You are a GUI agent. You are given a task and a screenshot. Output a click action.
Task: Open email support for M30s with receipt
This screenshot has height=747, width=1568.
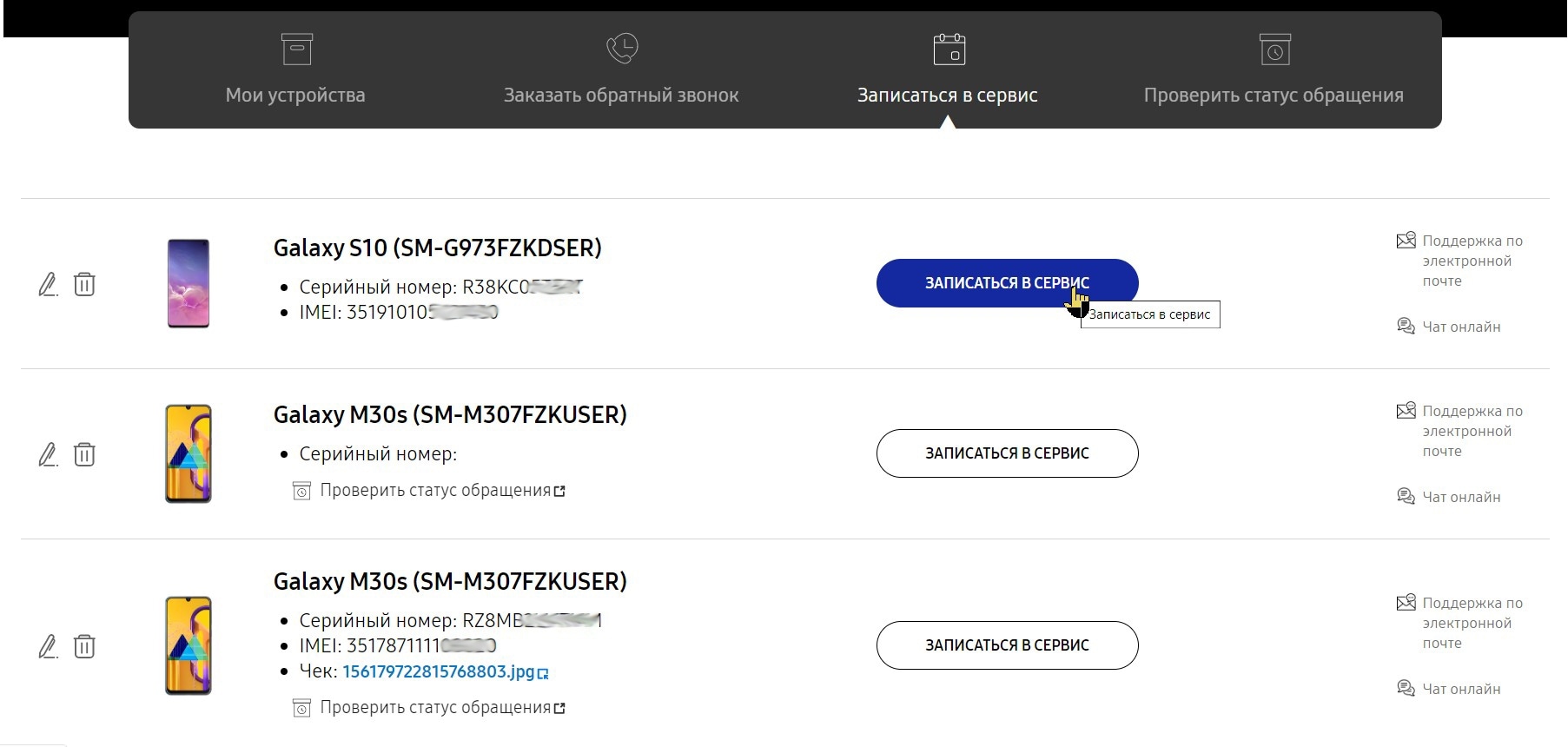click(1459, 623)
